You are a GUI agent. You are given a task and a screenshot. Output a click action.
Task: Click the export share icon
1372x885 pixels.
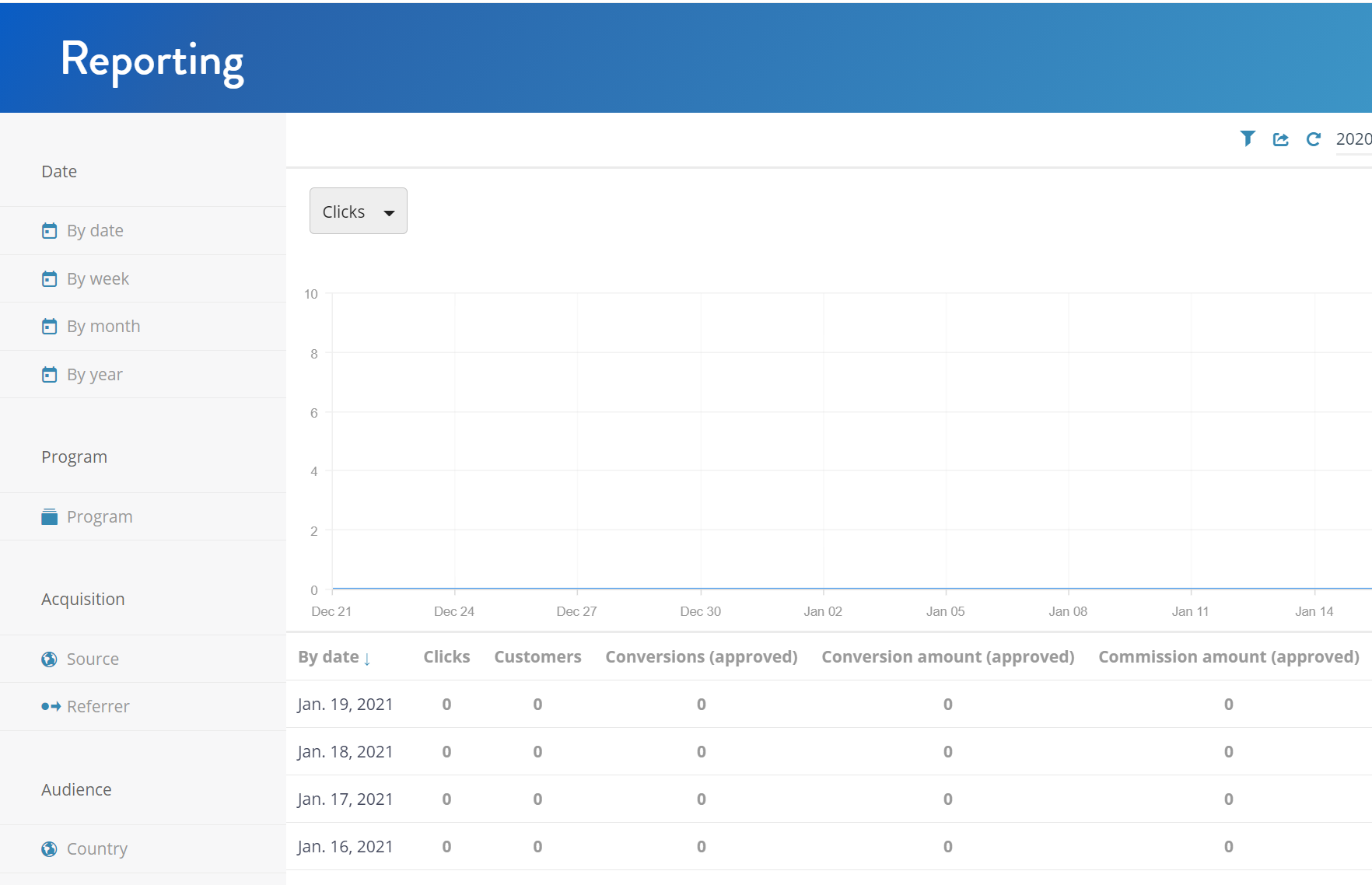click(1280, 139)
